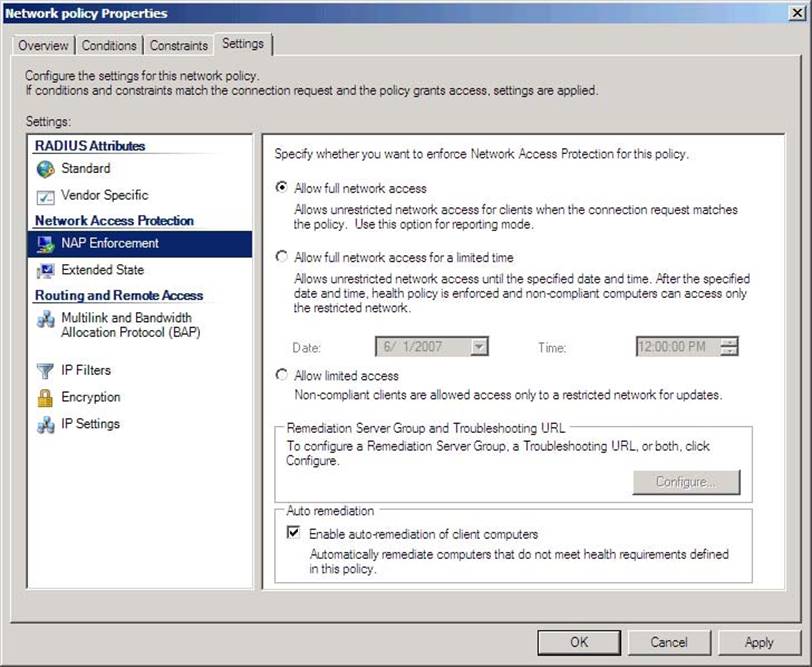The image size is (812, 667).
Task: Go to the Constraints tab
Action: coord(179,45)
